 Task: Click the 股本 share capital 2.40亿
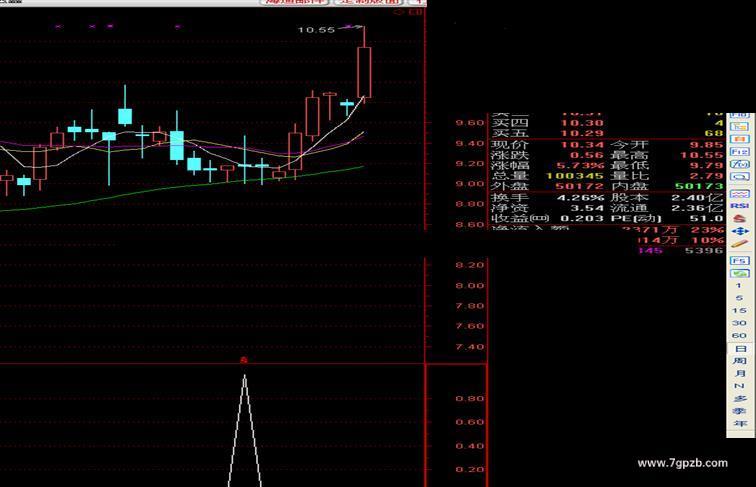point(697,198)
